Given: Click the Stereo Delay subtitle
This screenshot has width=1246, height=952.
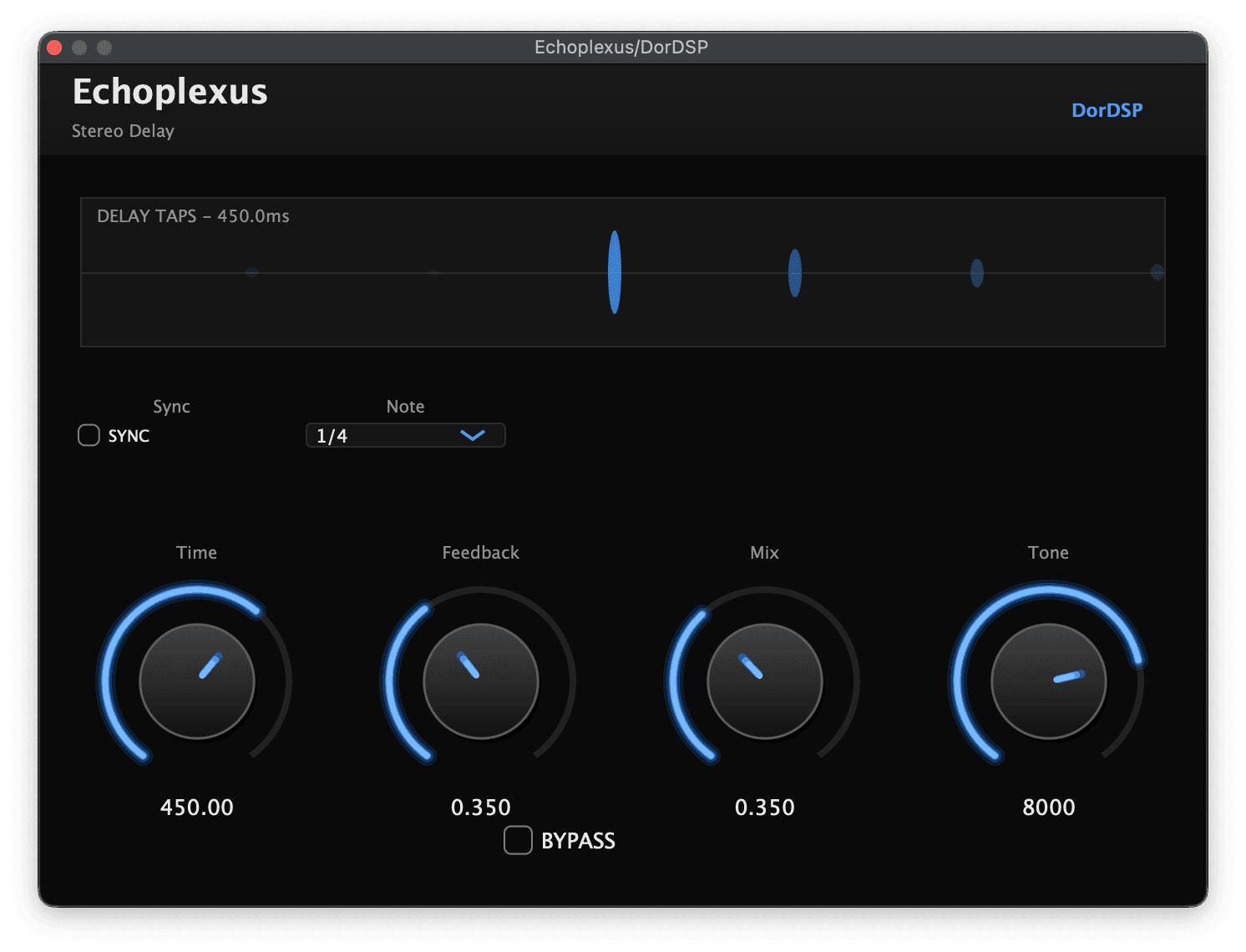Looking at the screenshot, I should pos(123,131).
